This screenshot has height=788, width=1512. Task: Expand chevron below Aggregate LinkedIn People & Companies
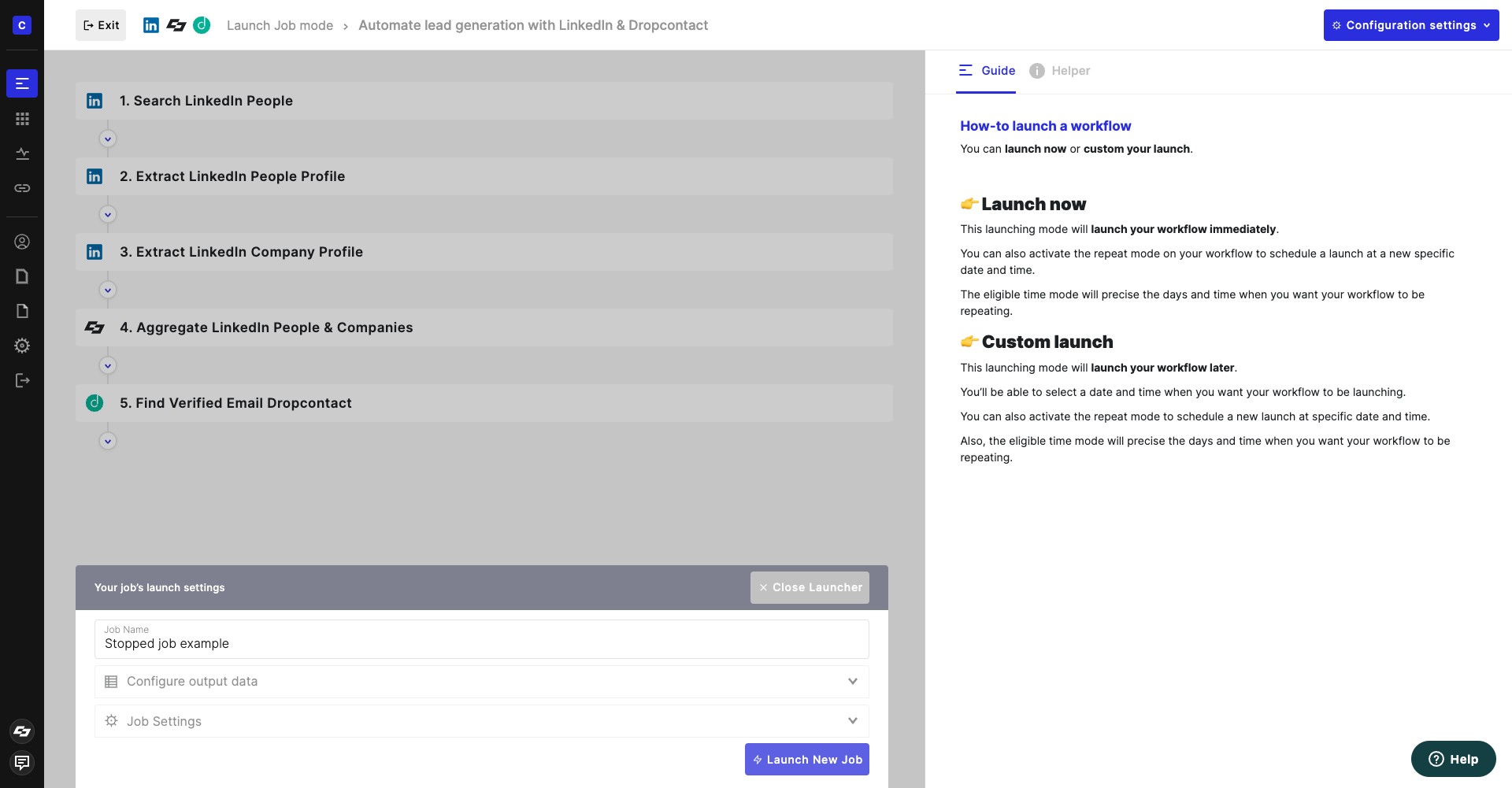click(x=108, y=366)
